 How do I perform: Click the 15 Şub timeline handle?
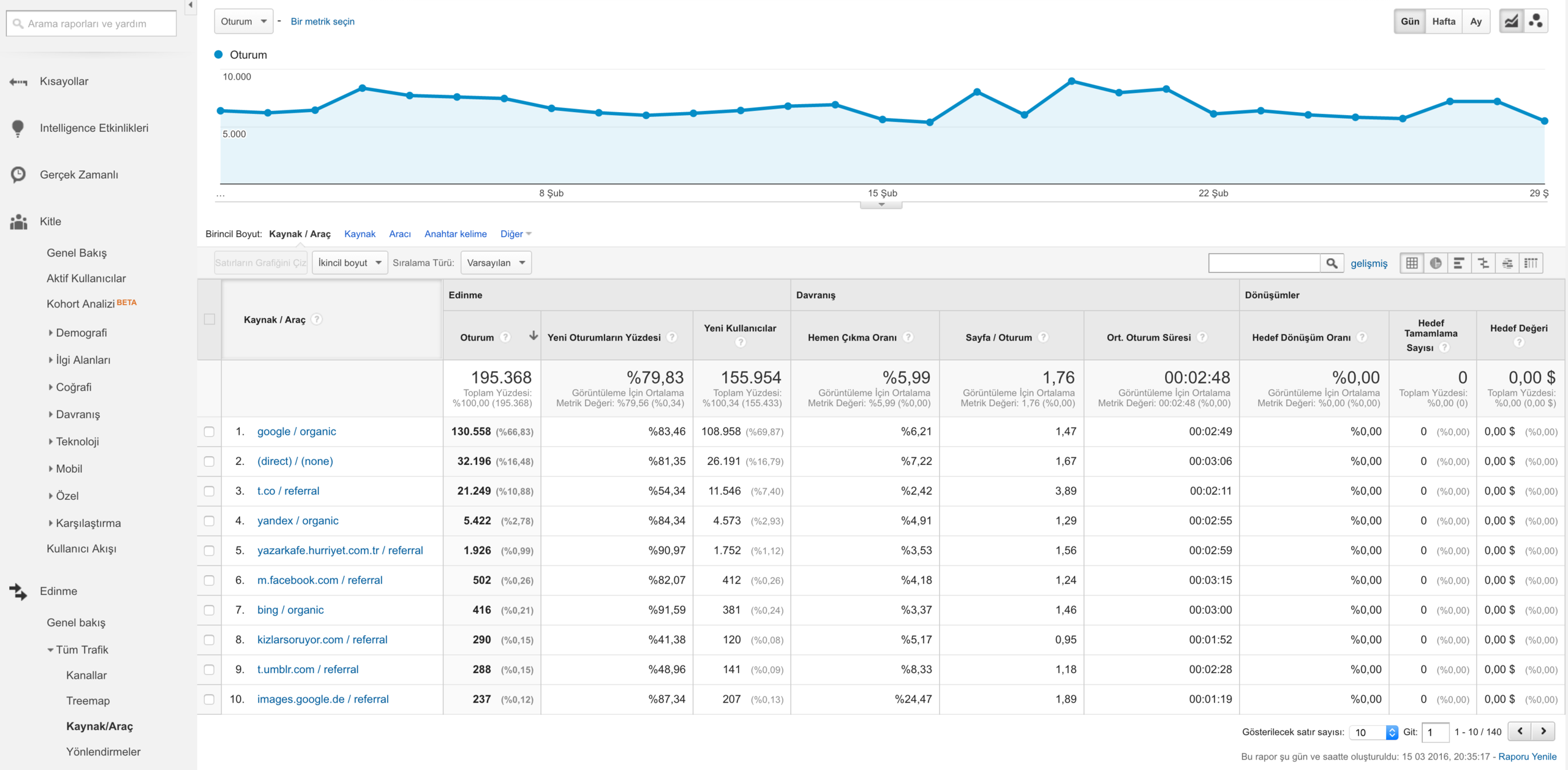[x=881, y=205]
